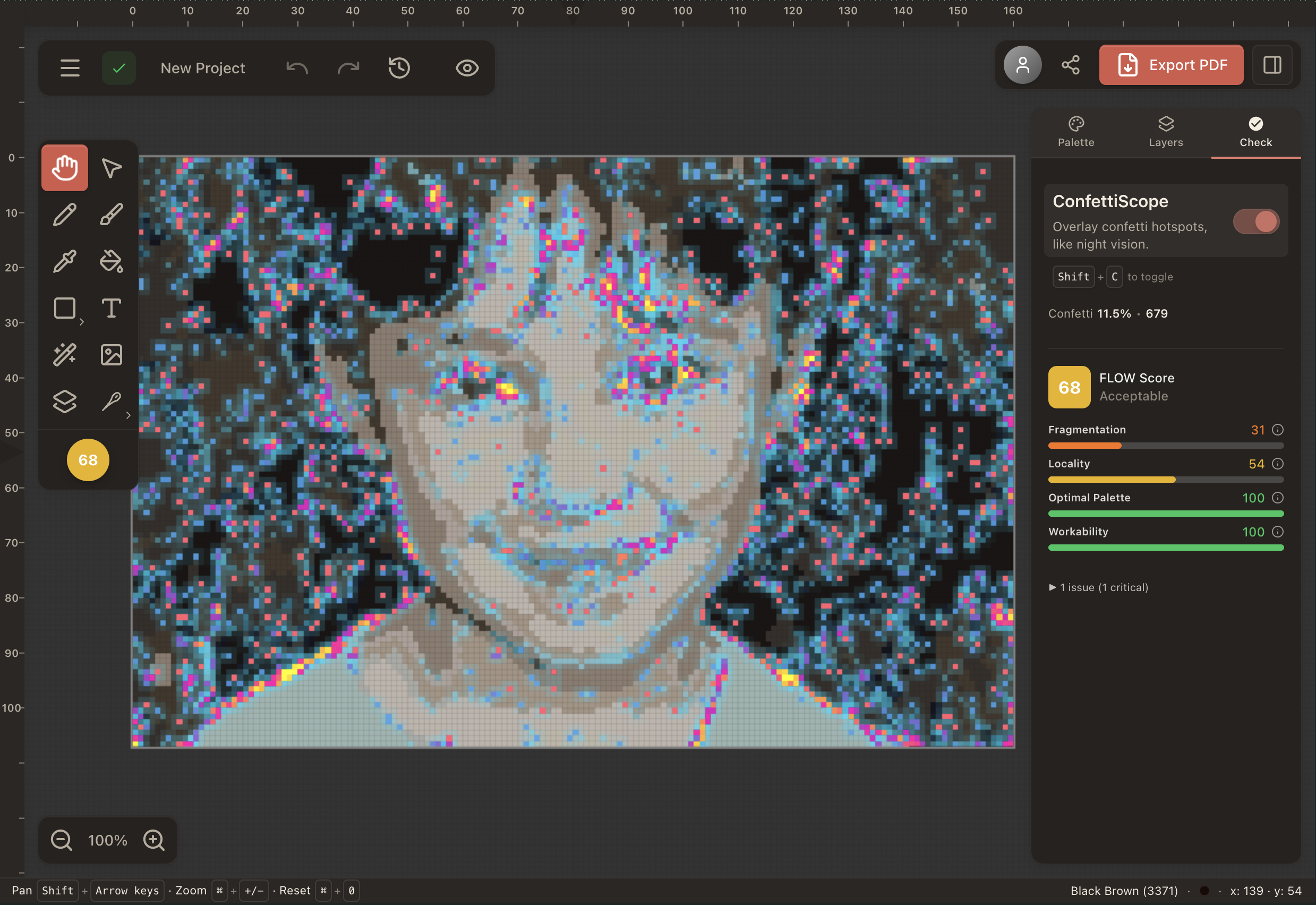Select the Image import tool
This screenshot has height=905, width=1316.
coord(111,355)
